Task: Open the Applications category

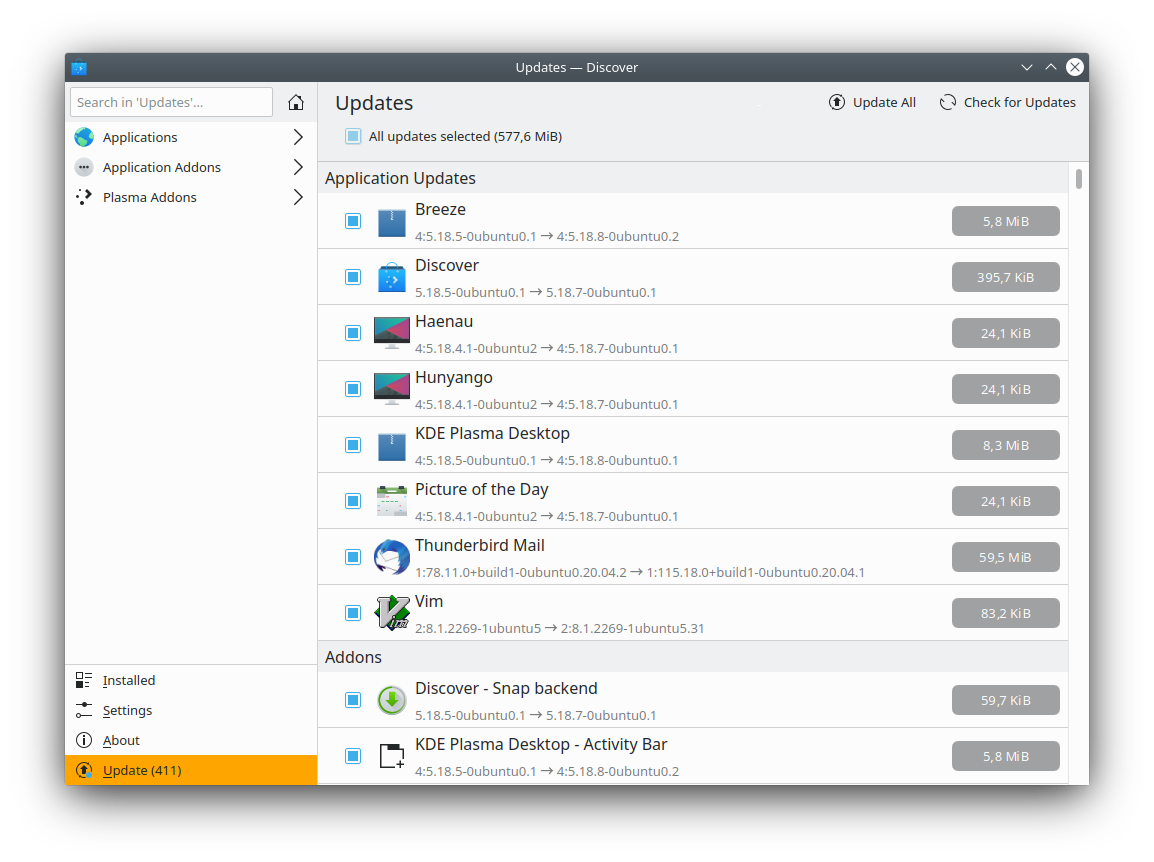Action: click(x=191, y=137)
